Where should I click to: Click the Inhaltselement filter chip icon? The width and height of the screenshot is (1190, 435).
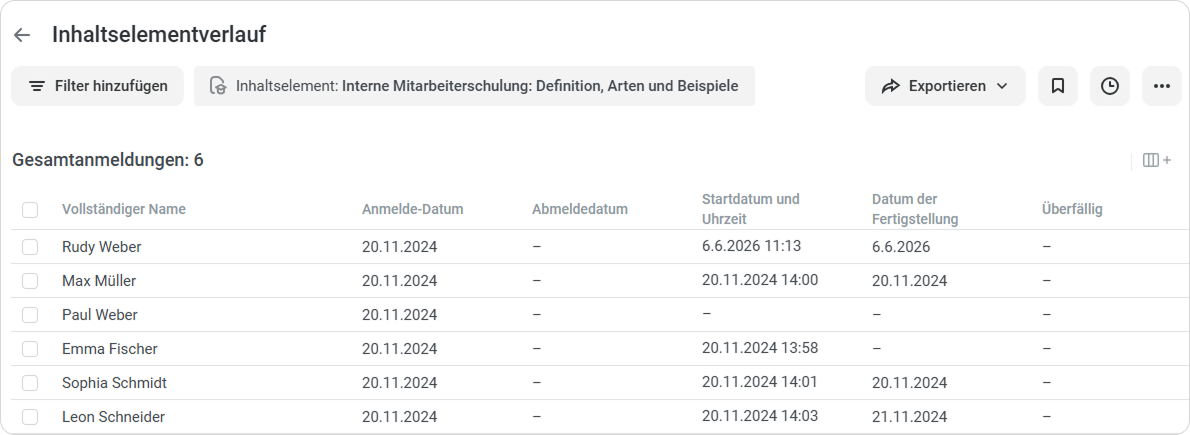(x=218, y=86)
